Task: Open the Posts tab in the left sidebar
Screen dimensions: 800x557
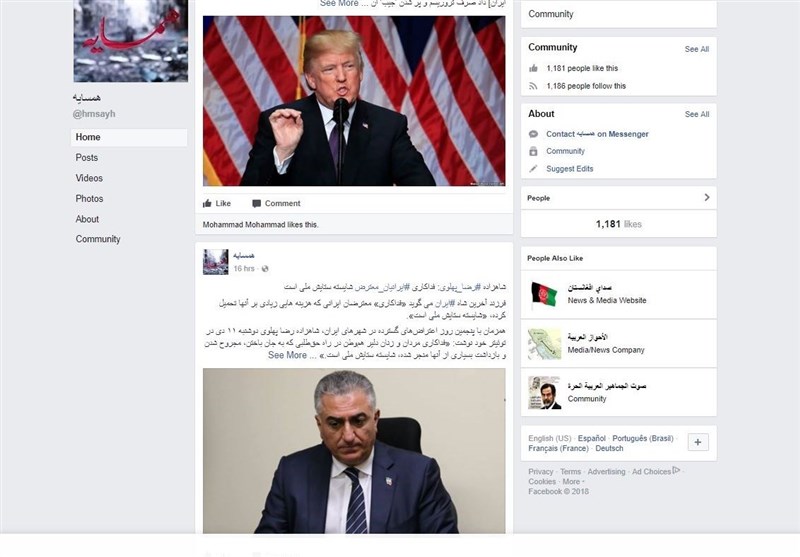Action: [x=87, y=158]
